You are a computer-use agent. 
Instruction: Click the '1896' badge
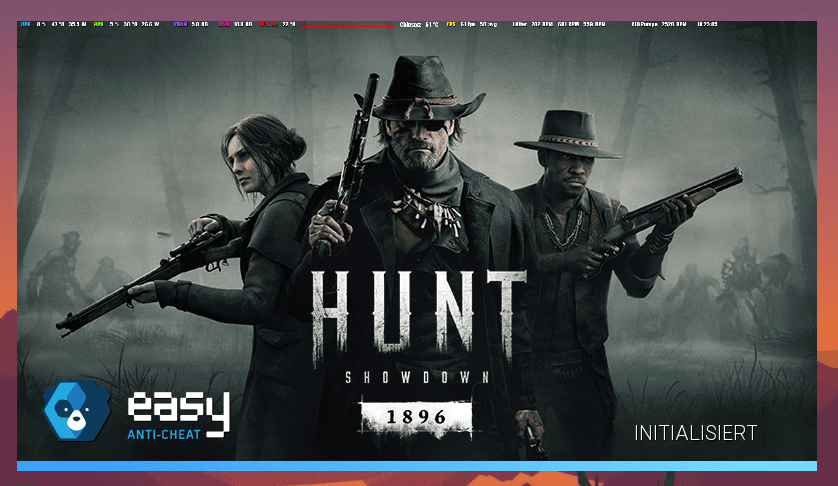tap(416, 417)
